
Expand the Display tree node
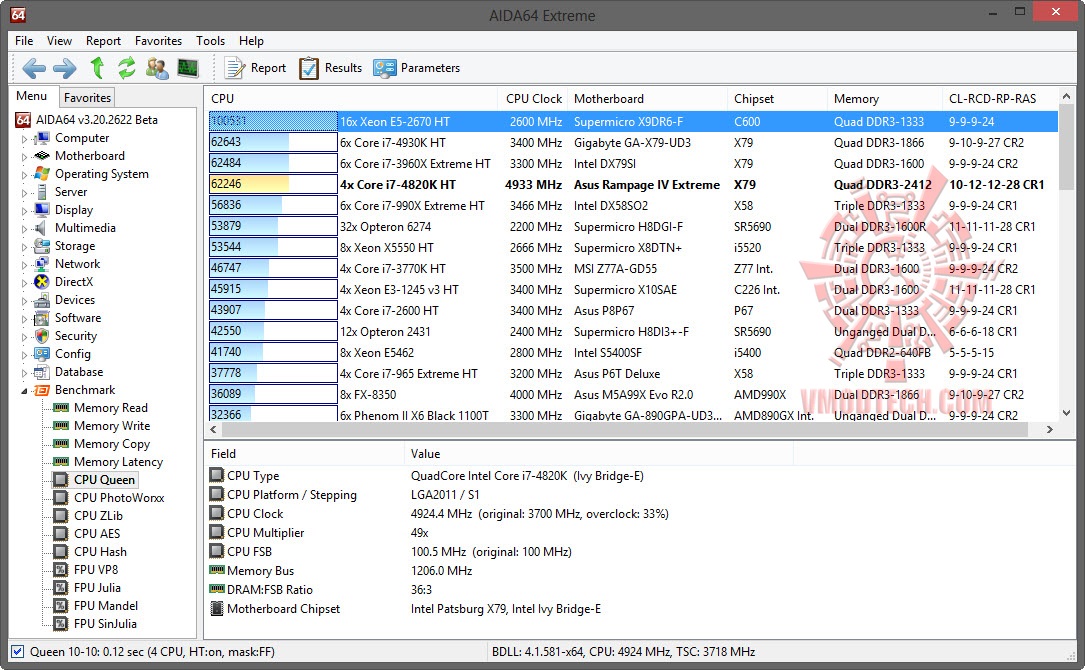pos(24,211)
